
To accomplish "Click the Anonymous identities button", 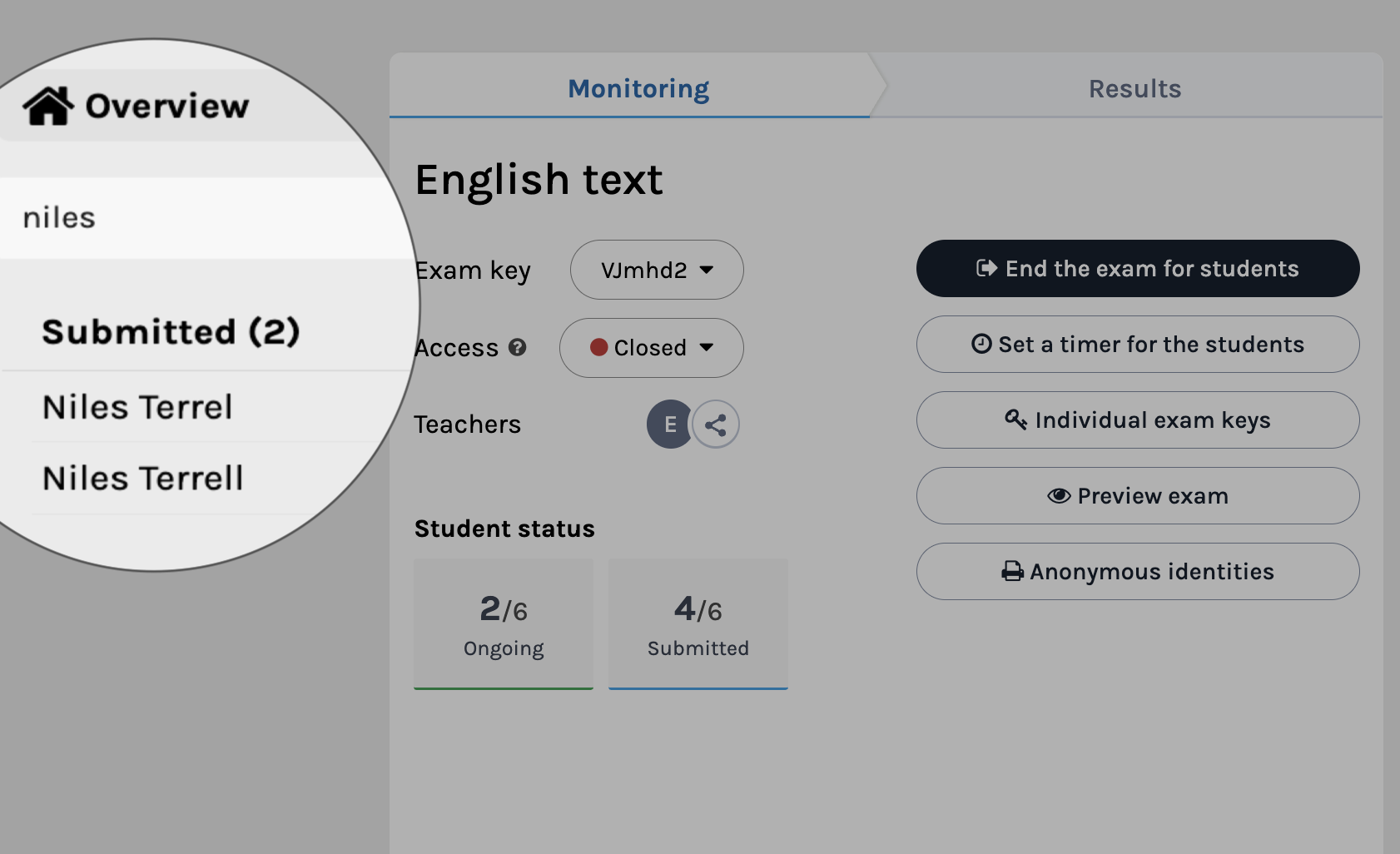I will click(1138, 572).
